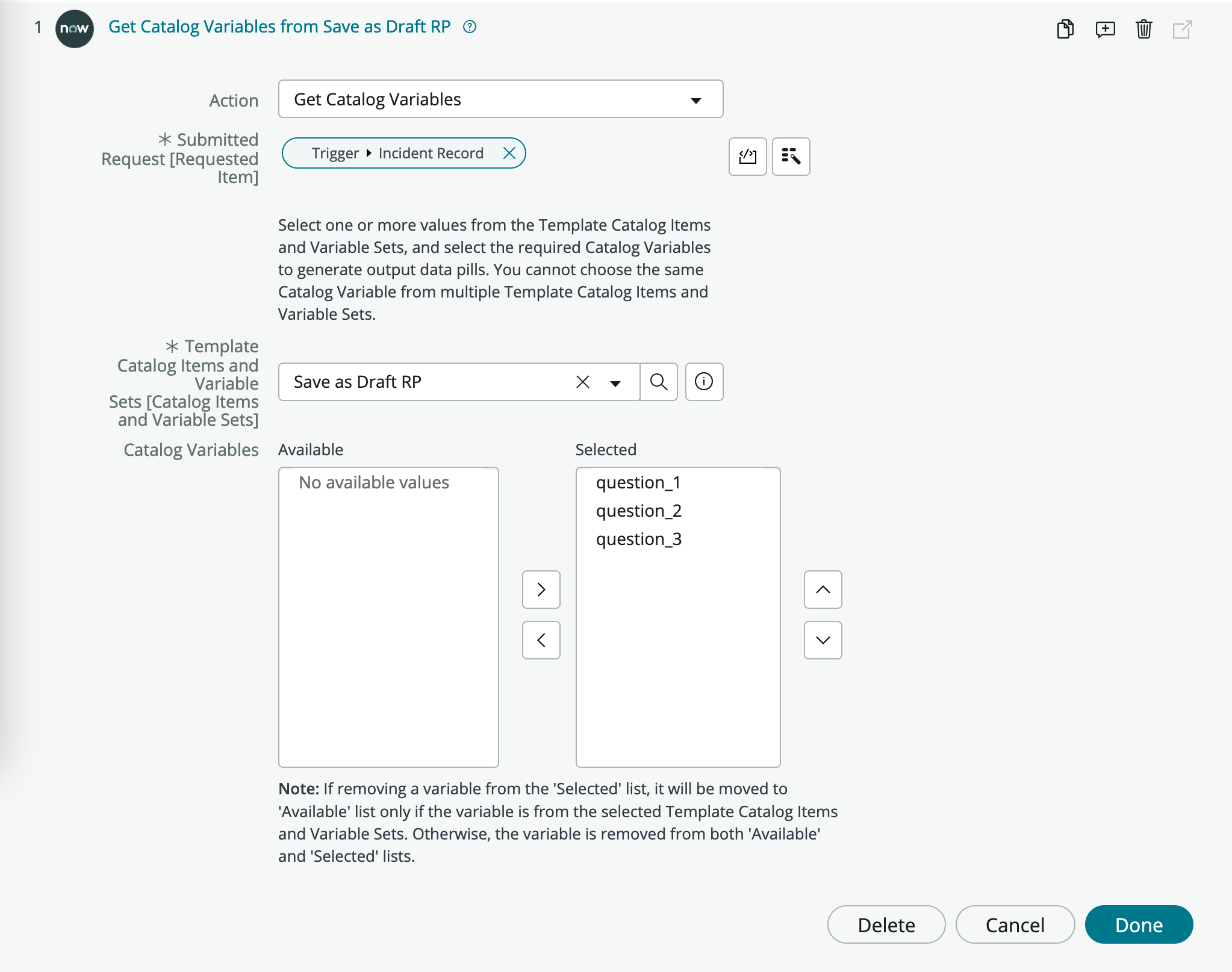The image size is (1232, 972).
Task: Cancel editing the action
Action: pyautogui.click(x=1015, y=924)
